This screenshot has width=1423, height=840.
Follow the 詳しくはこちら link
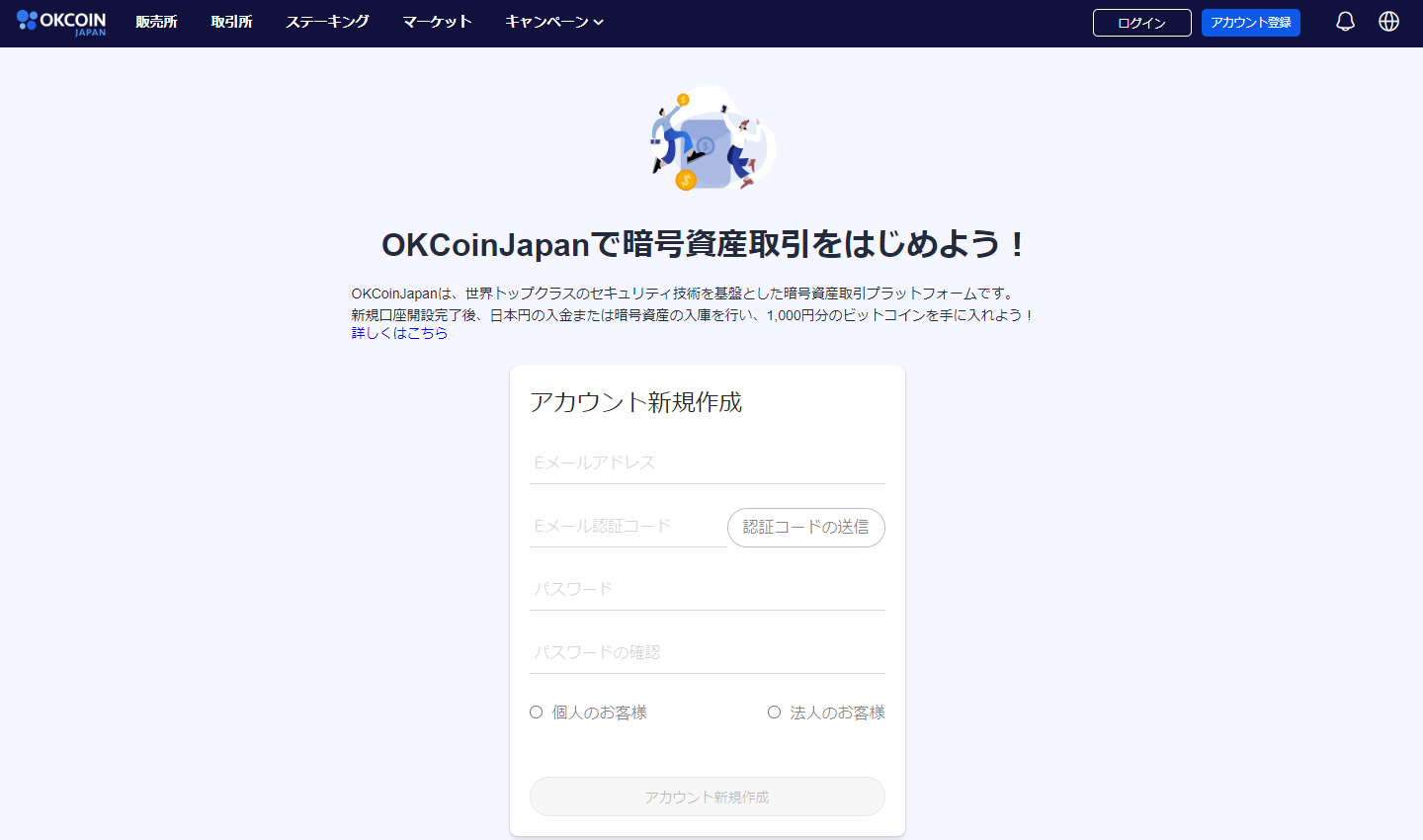(399, 334)
